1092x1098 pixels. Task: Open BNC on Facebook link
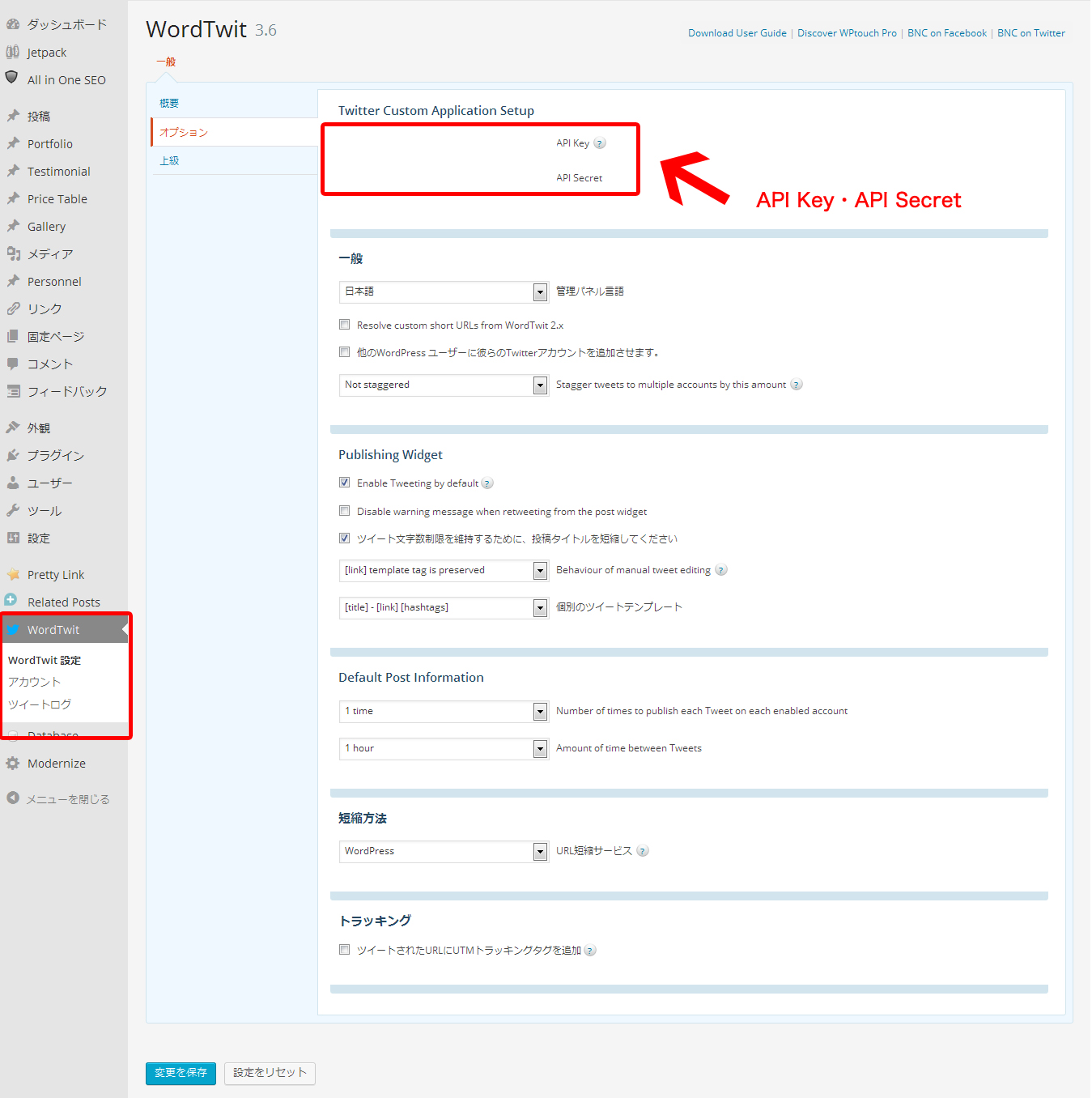pyautogui.click(x=947, y=33)
